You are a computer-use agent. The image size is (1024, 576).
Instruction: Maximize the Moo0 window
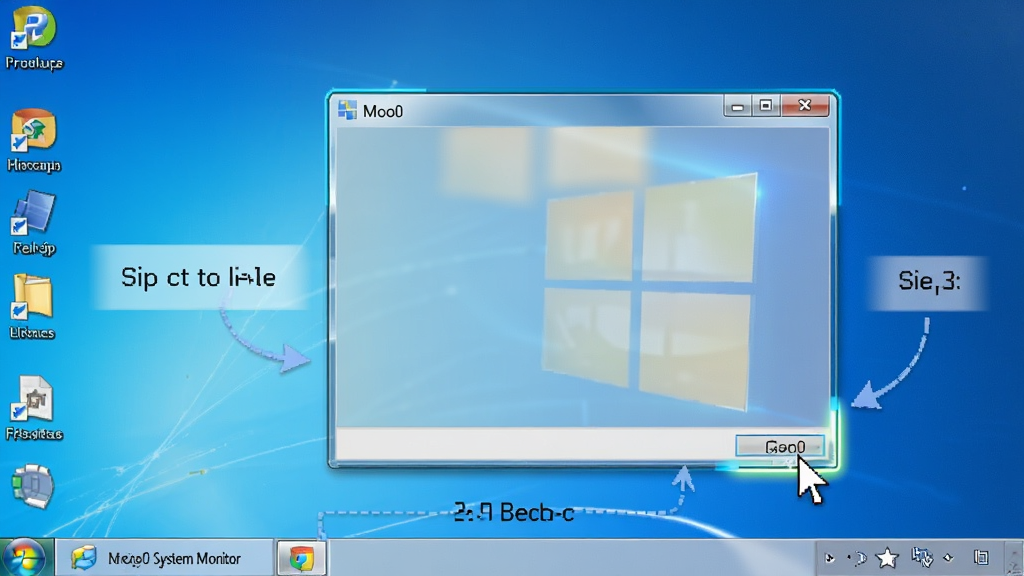tap(765, 106)
